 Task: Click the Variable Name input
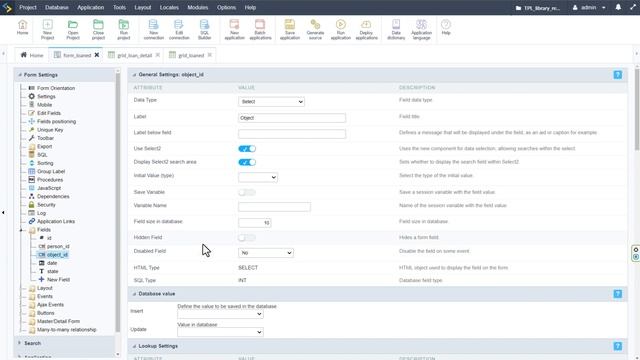(274, 207)
